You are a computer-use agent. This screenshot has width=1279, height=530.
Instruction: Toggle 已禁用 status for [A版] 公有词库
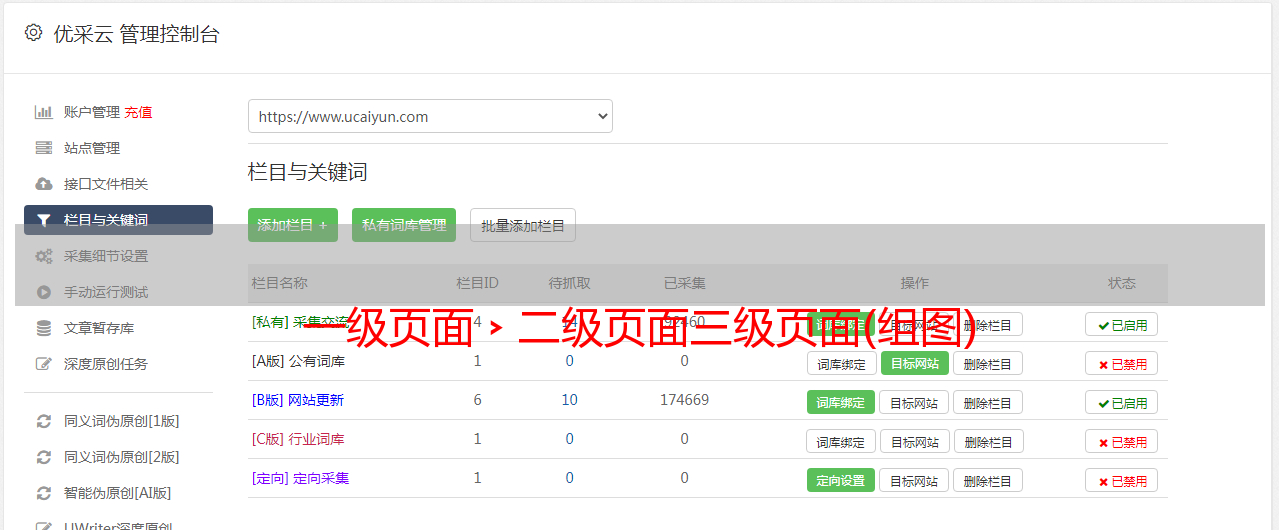tap(1122, 363)
